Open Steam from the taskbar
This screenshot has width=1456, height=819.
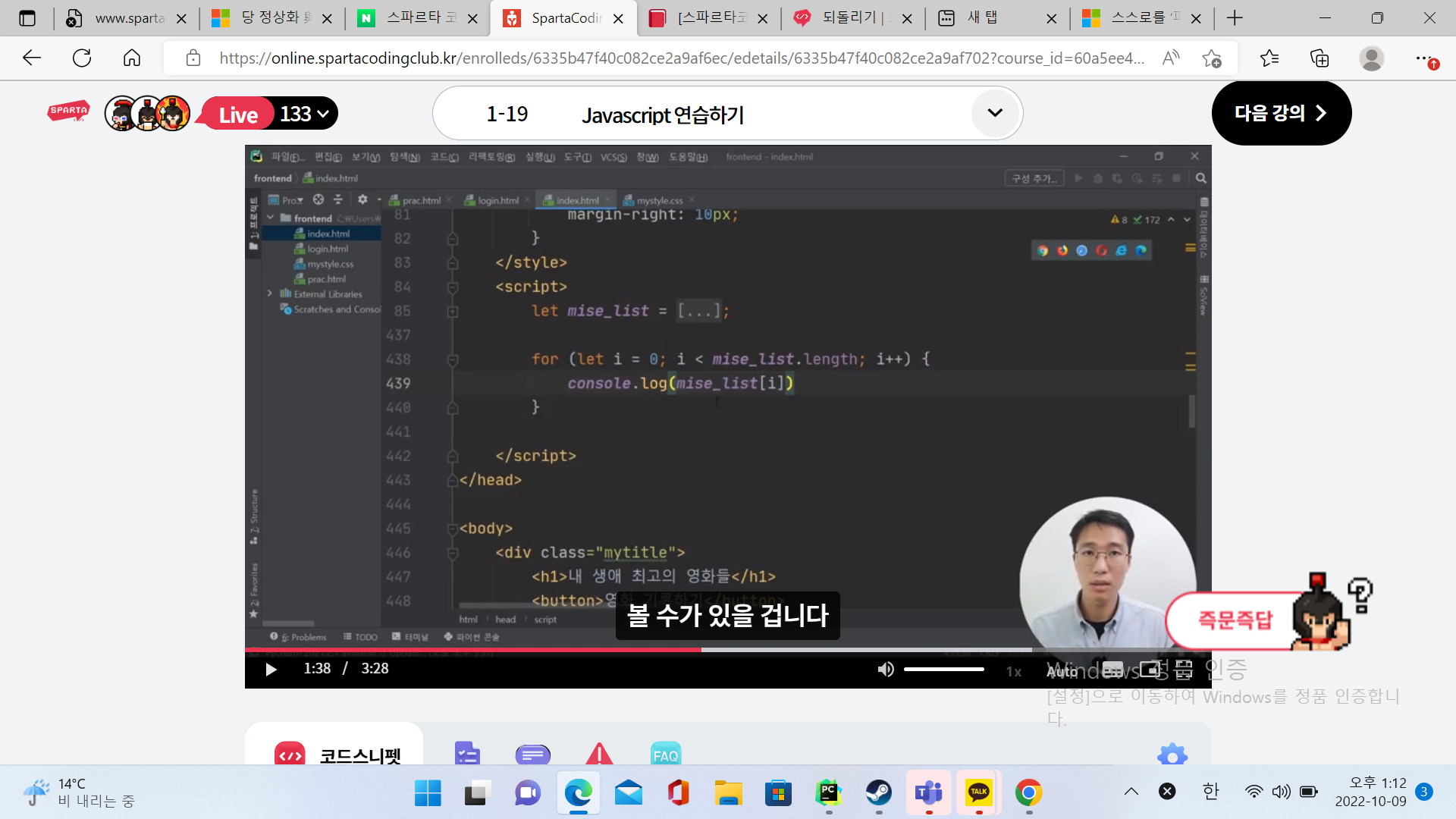pyautogui.click(x=878, y=793)
